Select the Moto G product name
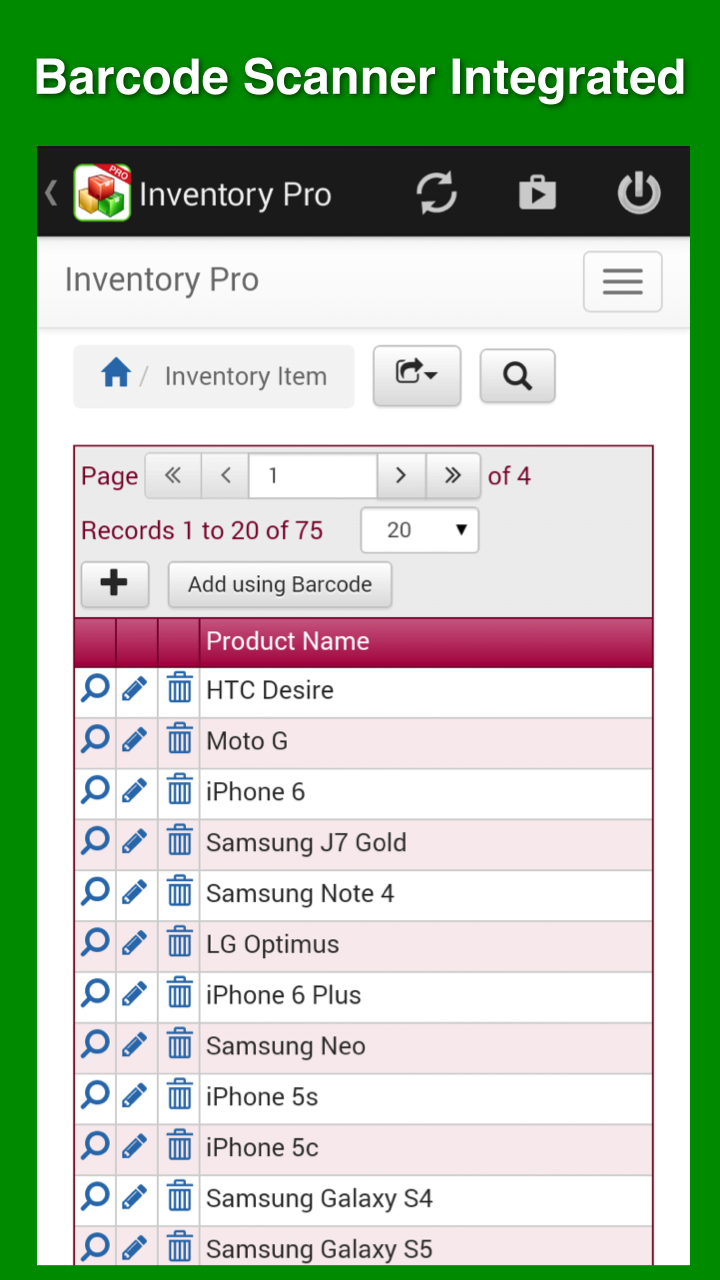The image size is (720, 1280). tap(247, 741)
